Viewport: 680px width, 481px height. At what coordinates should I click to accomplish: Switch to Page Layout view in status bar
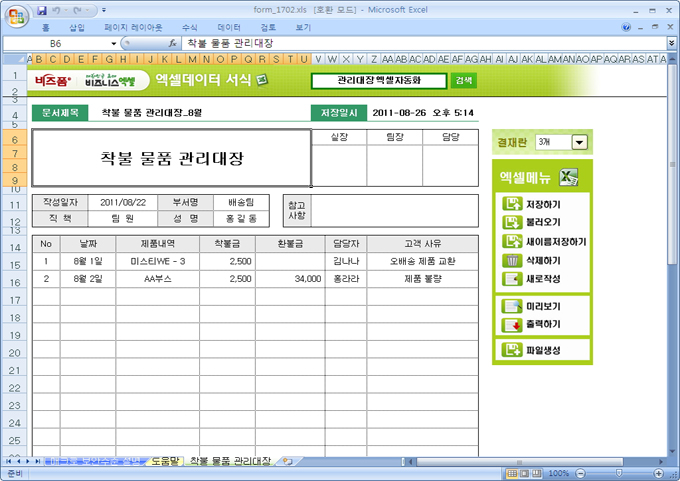524,473
